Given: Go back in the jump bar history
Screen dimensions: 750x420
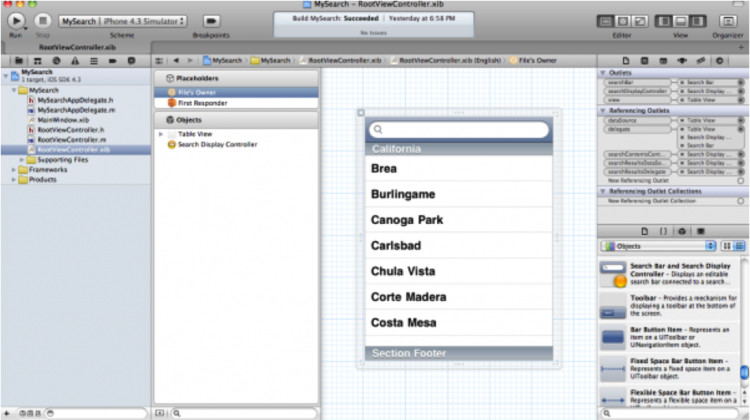Looking at the screenshot, I should pyautogui.click(x=176, y=61).
